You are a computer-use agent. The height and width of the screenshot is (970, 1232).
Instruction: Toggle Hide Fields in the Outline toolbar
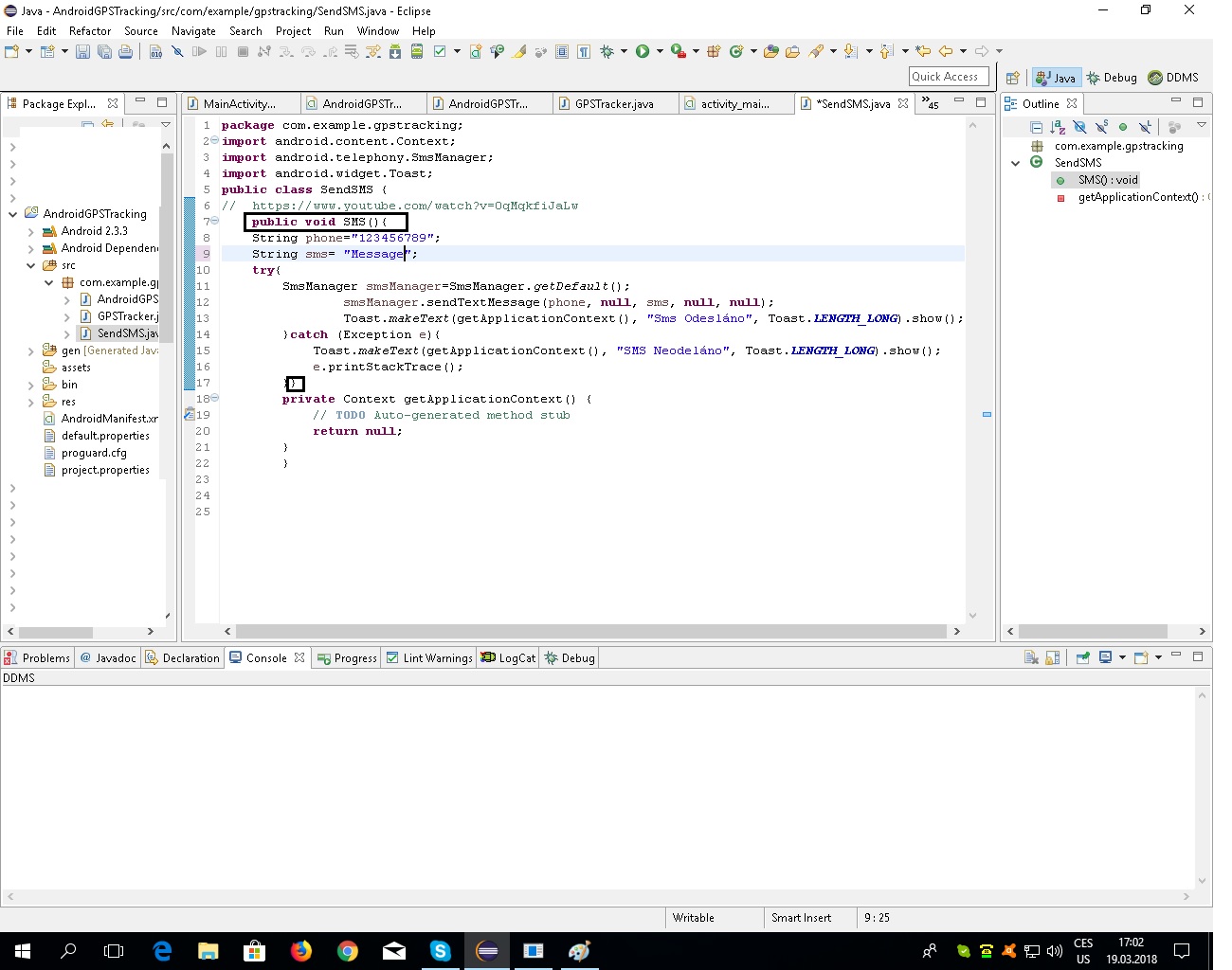click(x=1079, y=127)
